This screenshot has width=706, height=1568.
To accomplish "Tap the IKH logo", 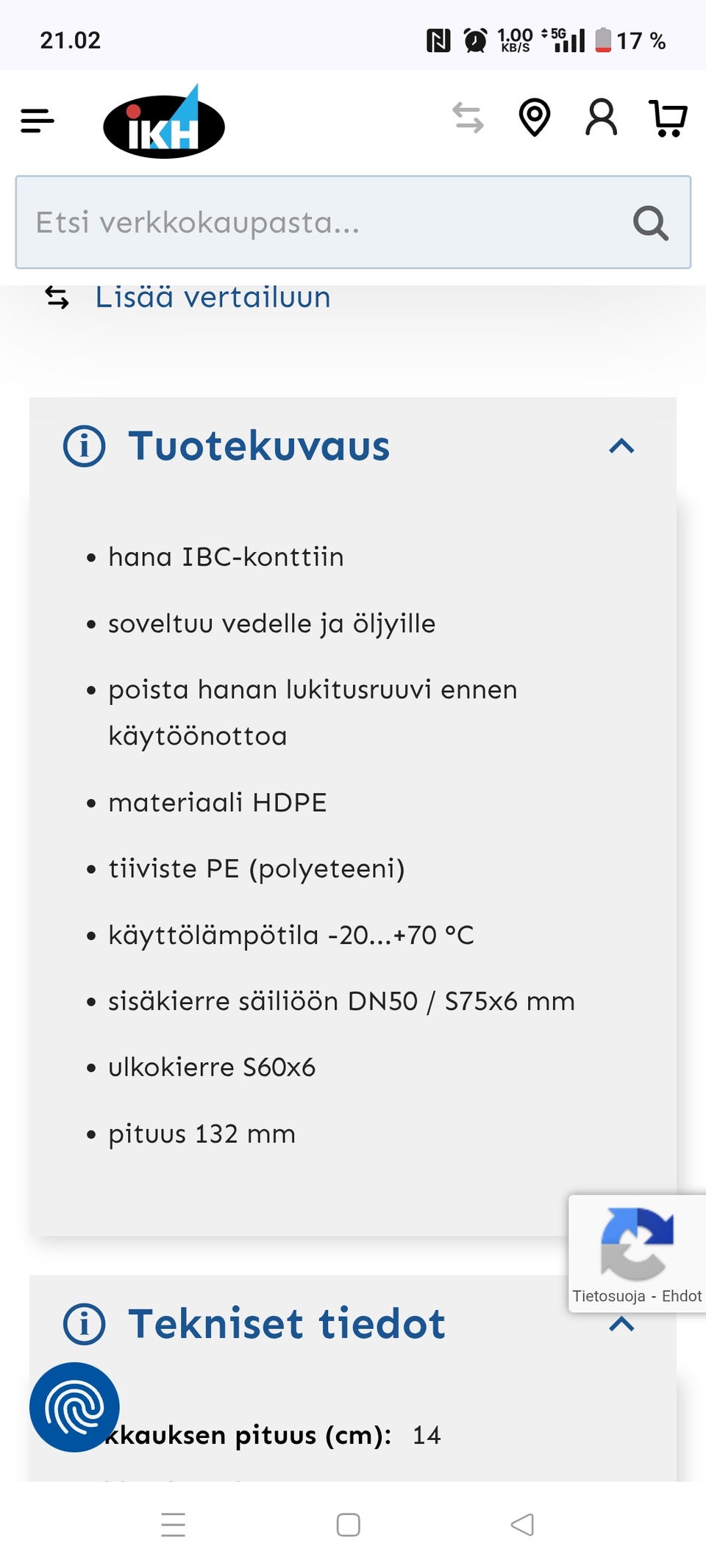I will (164, 123).
